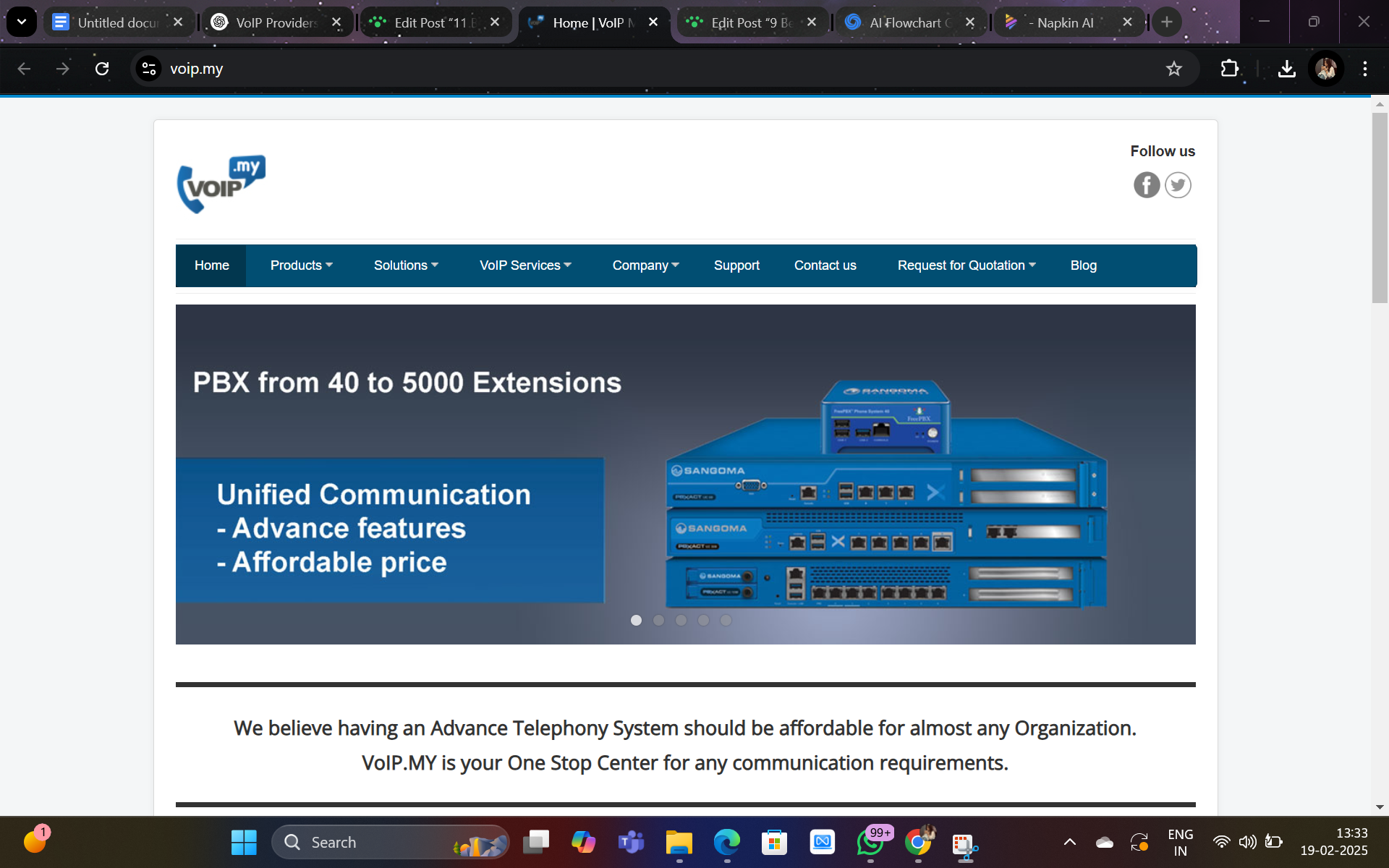
Task: Open Chrome downloads icon
Action: [1286, 69]
